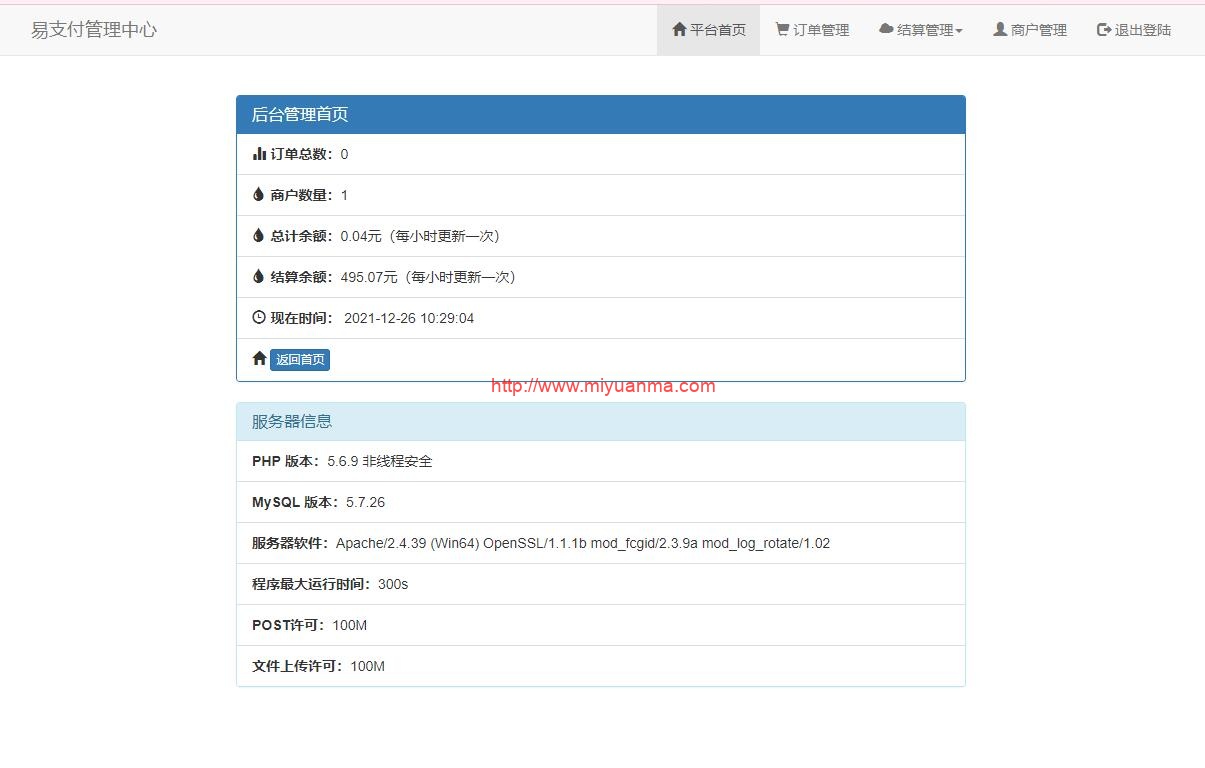The height and width of the screenshot is (768, 1205).
Task: Click the 订单总数 label
Action: (302, 154)
